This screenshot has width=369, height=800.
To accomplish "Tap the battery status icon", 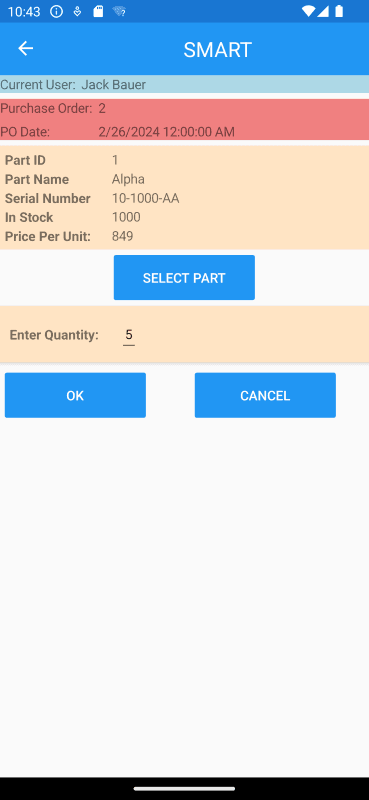I will [x=339, y=11].
